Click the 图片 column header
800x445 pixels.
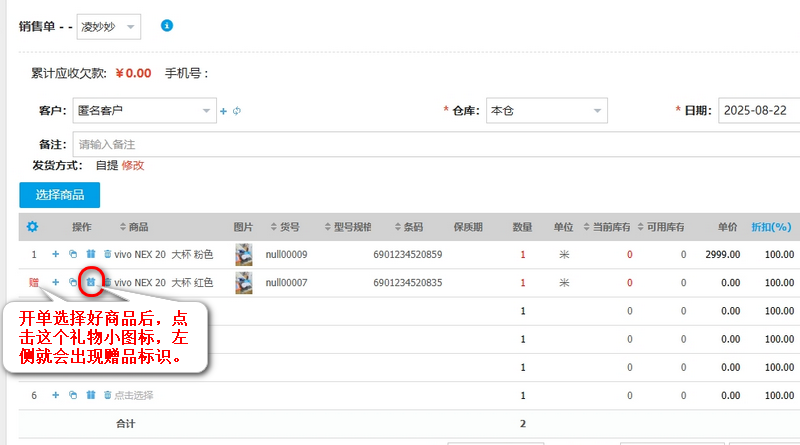243,227
